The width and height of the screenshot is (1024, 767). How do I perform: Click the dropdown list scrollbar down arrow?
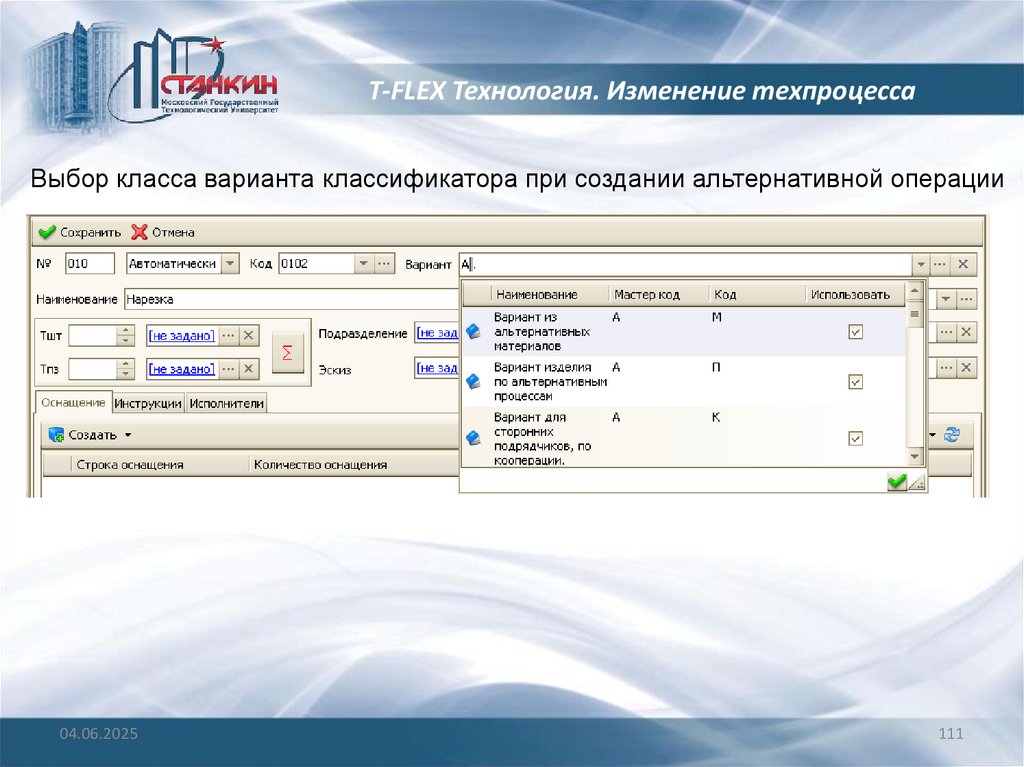pos(914,457)
